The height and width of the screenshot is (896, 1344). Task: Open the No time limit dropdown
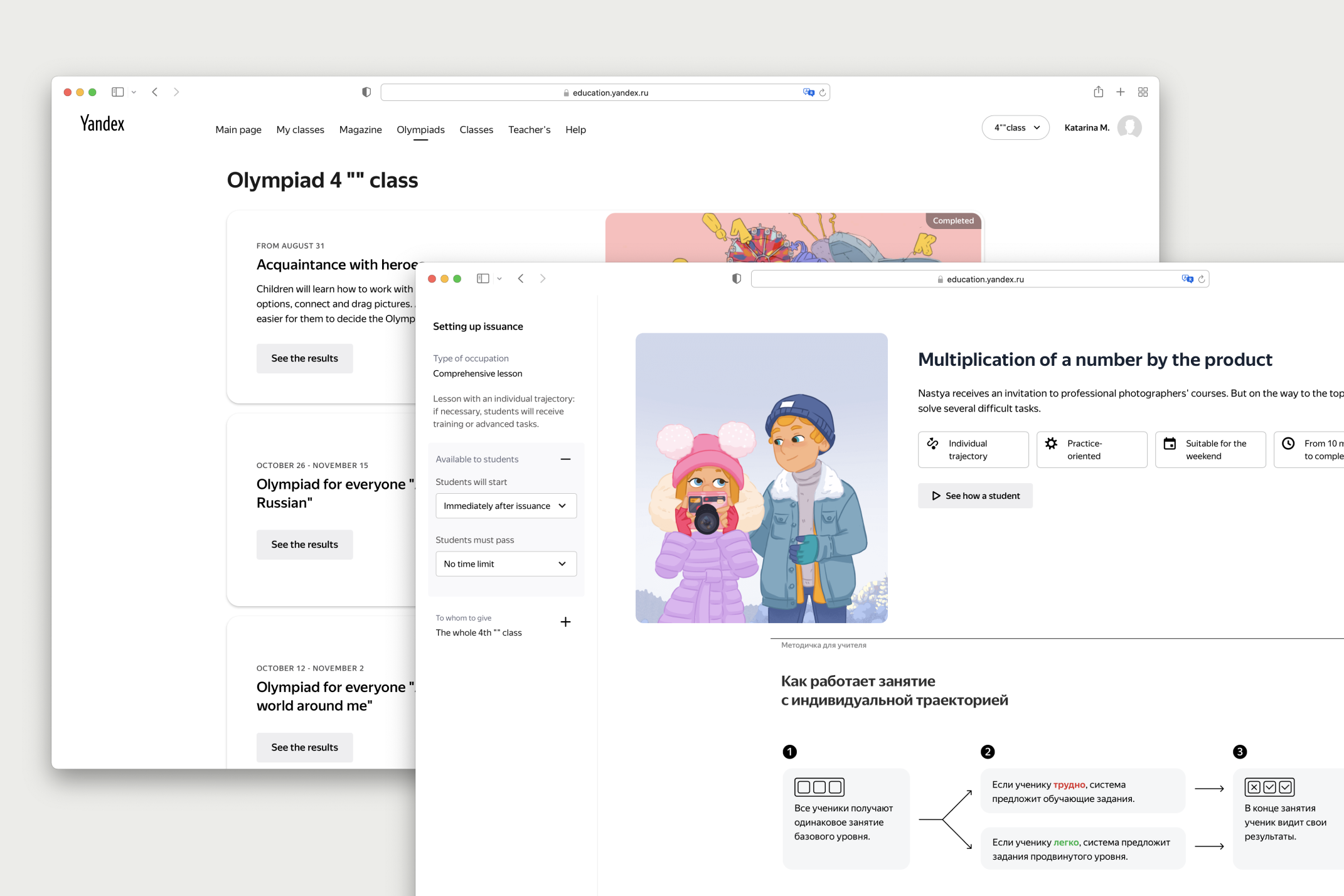coord(506,563)
